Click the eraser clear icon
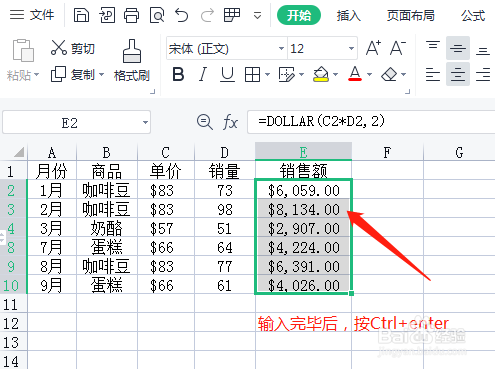The height and width of the screenshot is (369, 495). coord(389,74)
